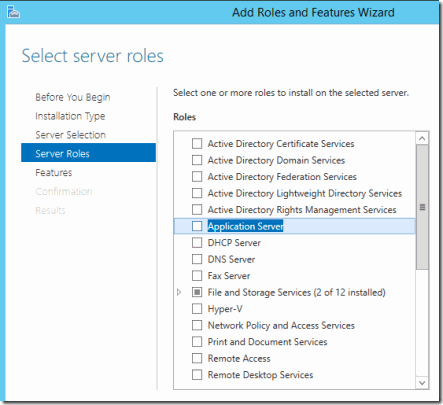Click the wizard icon in the title bar

click(13, 12)
